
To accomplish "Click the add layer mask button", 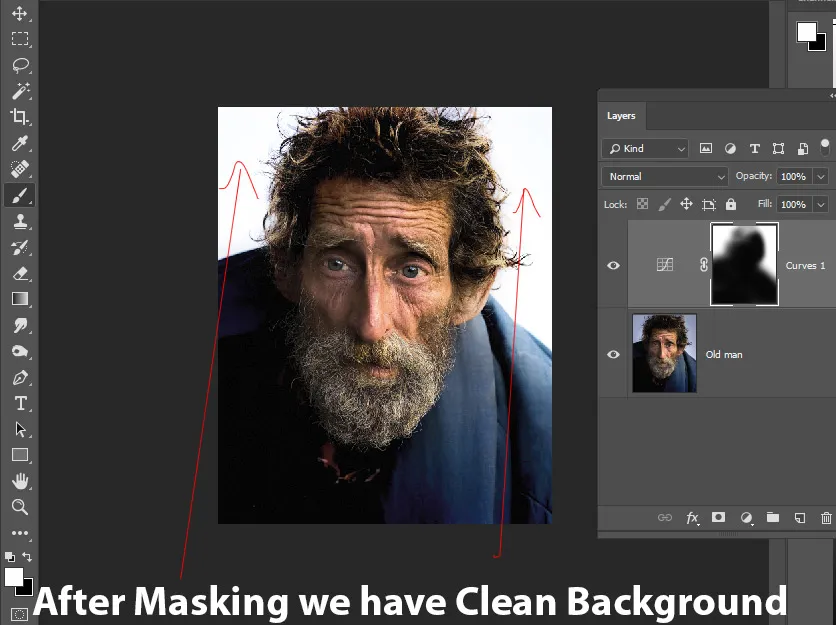I will (x=718, y=517).
